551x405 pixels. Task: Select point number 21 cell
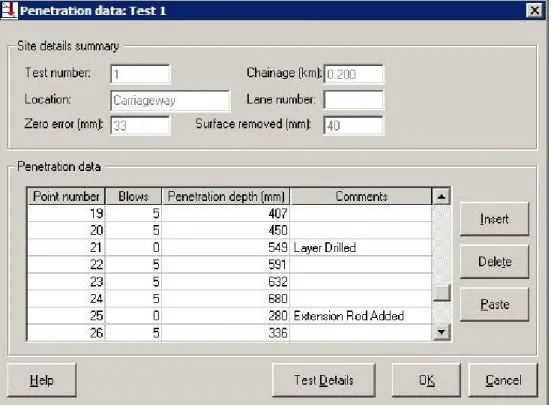66,247
